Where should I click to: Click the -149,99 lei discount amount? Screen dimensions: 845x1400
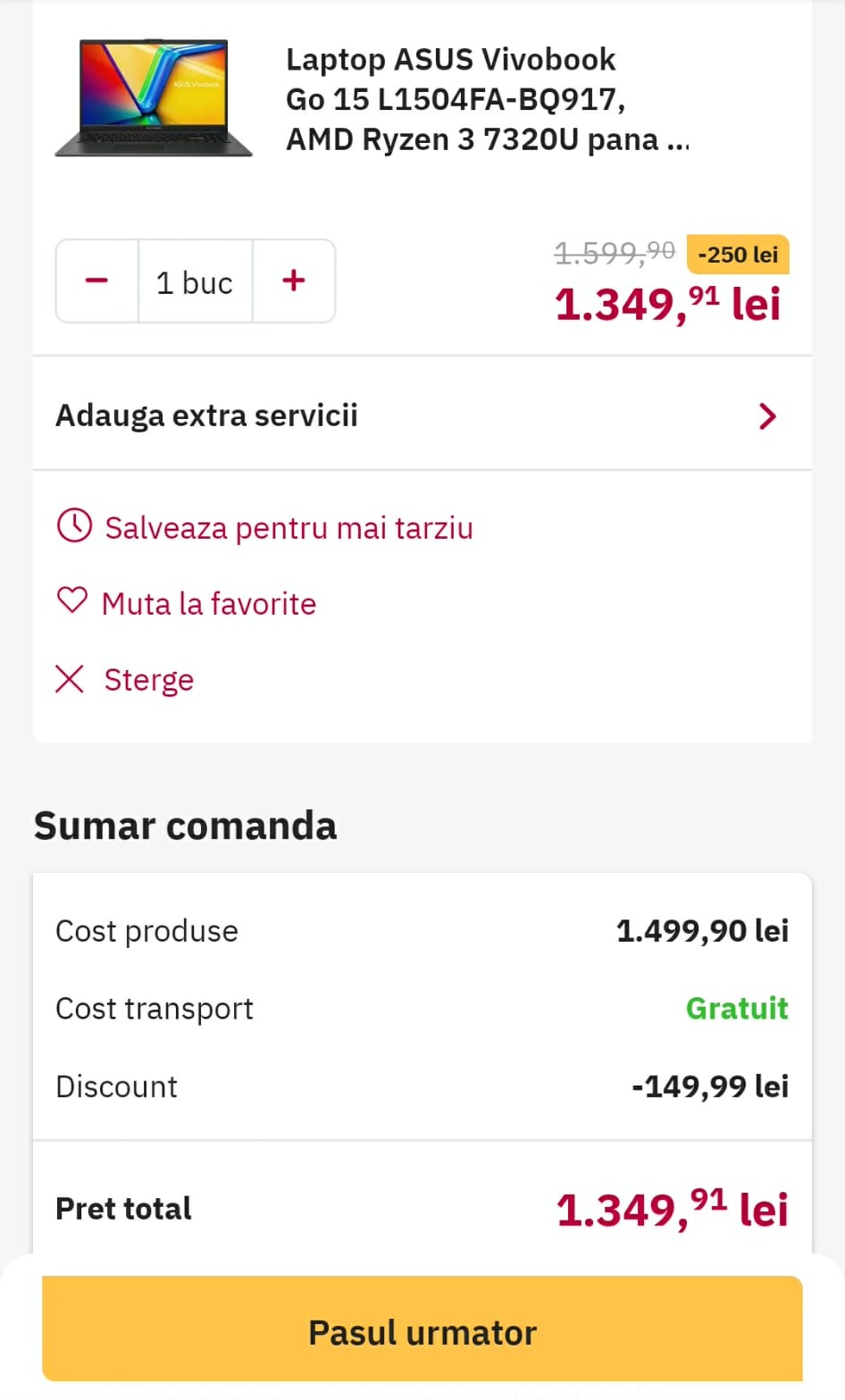[710, 1086]
